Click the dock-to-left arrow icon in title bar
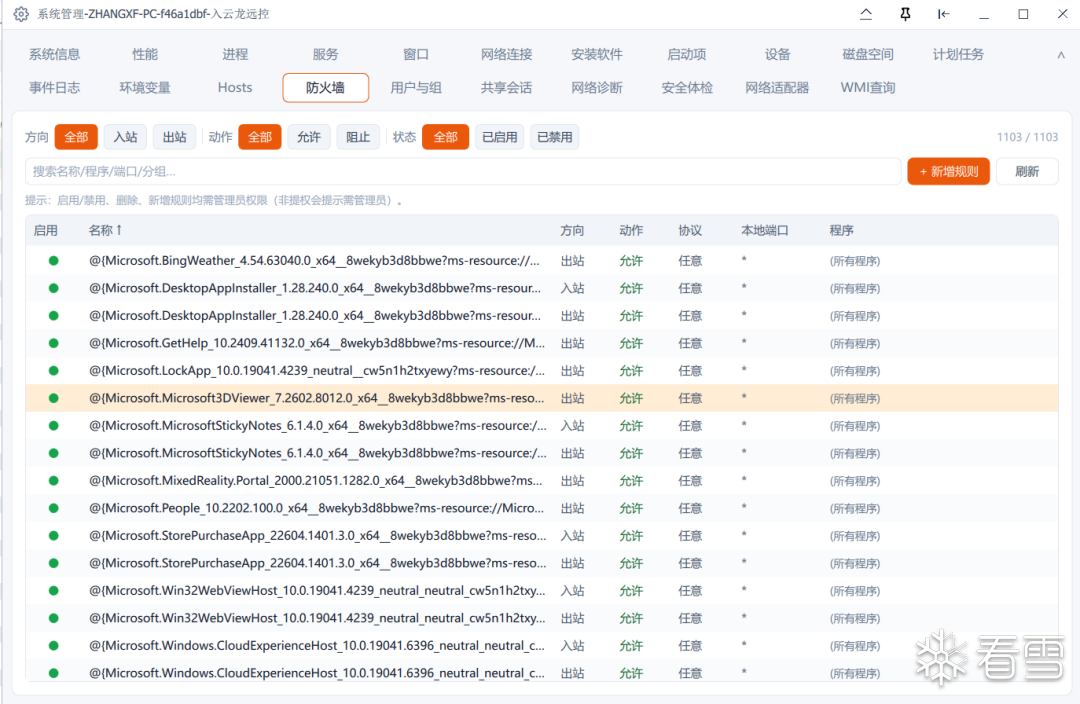Screen dimensions: 1080x704 coord(944,14)
